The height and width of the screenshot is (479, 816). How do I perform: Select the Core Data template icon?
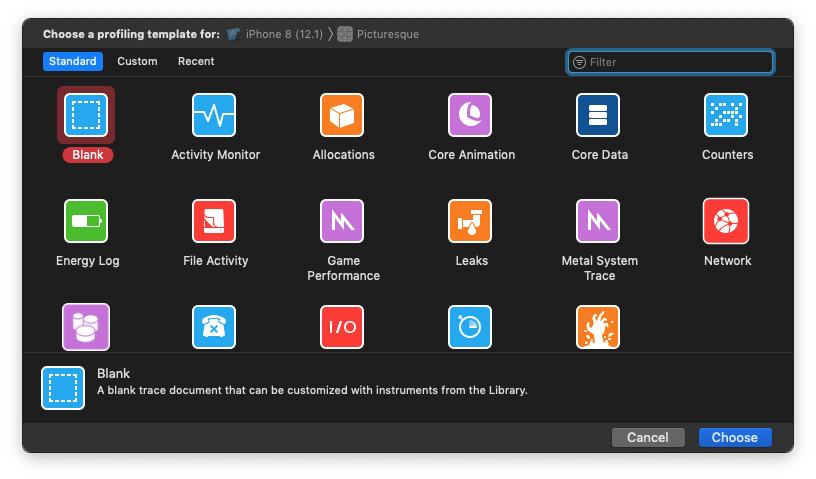coord(598,115)
